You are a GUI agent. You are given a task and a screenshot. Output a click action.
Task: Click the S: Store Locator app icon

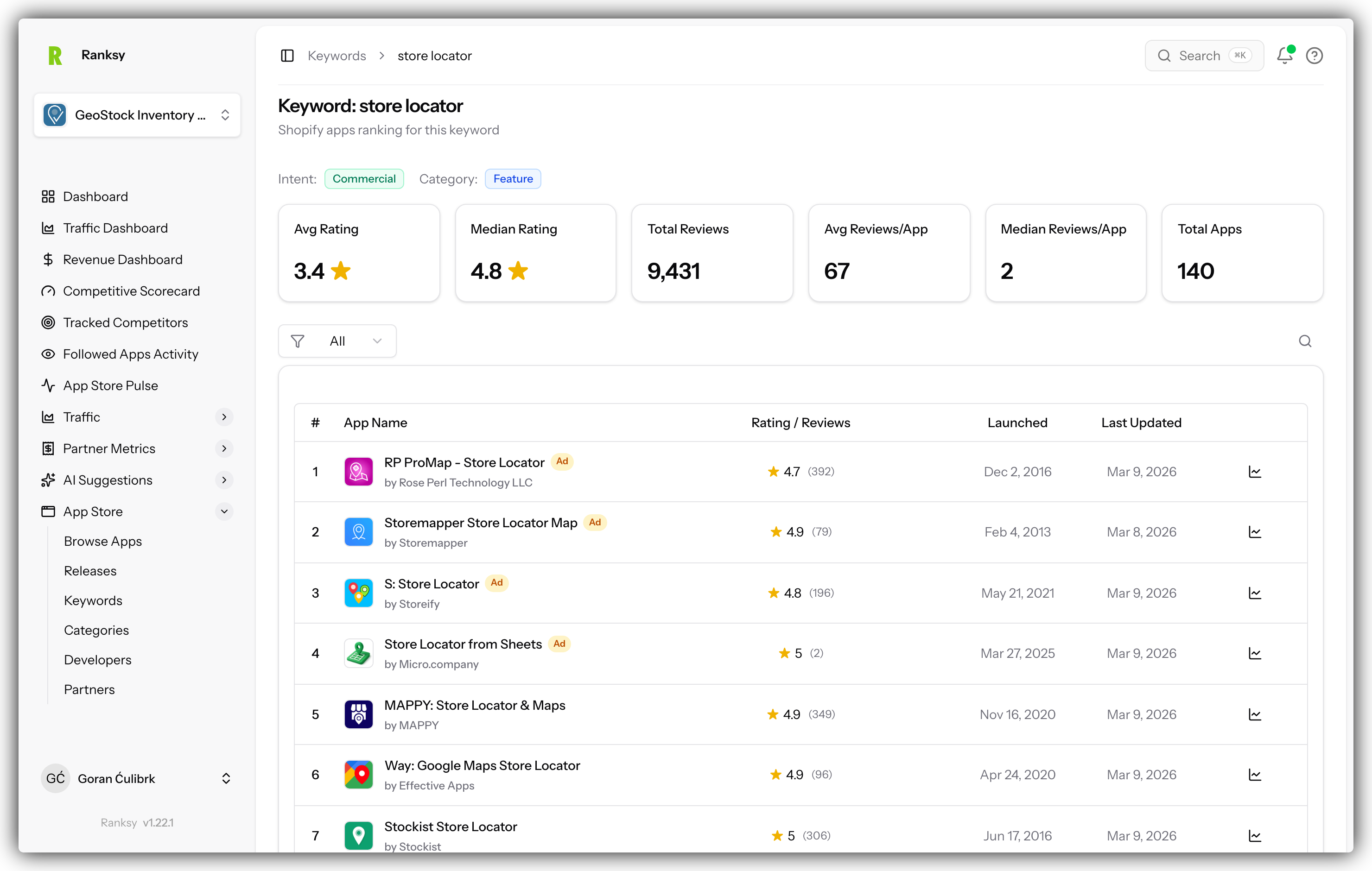358,593
